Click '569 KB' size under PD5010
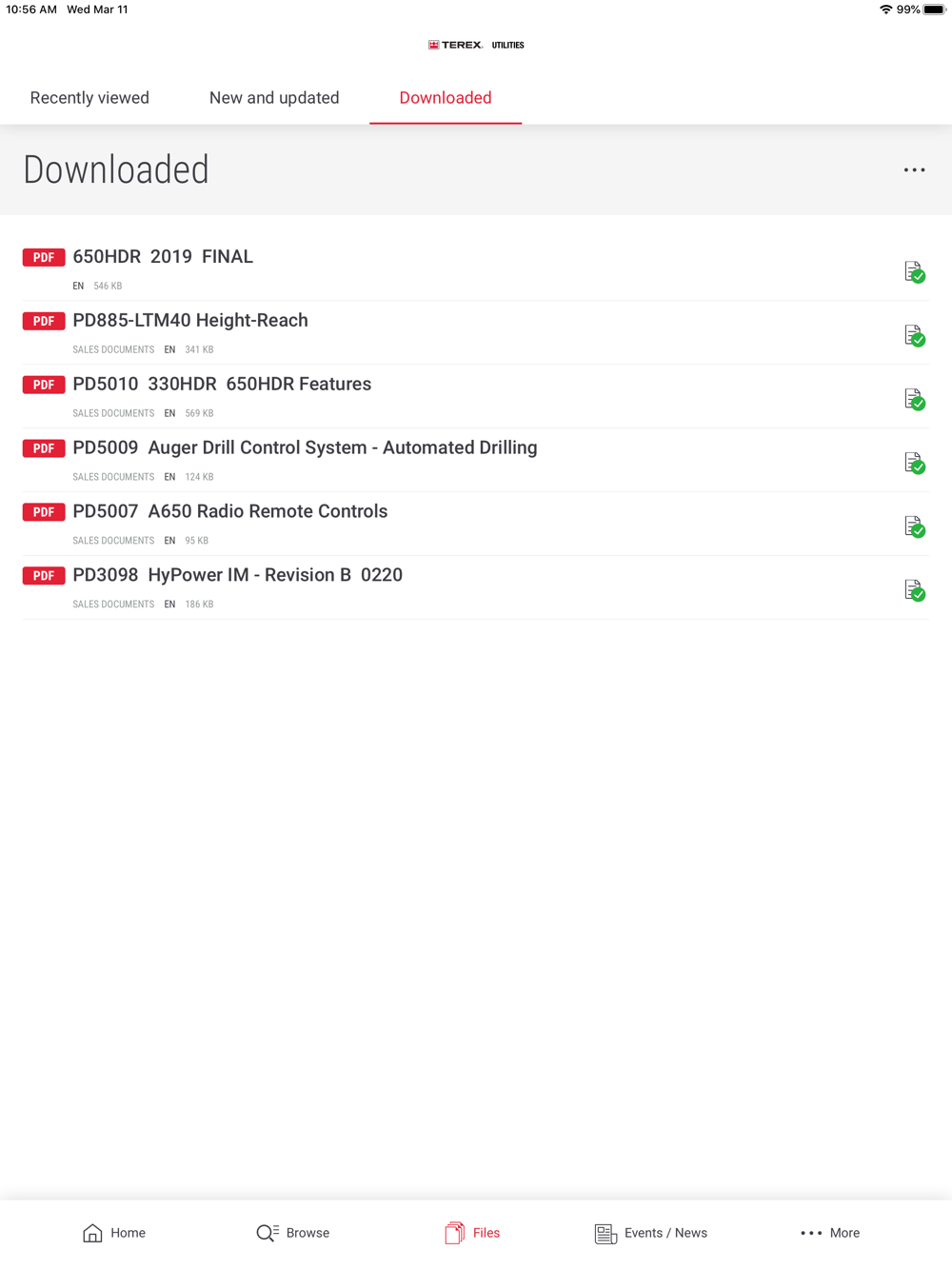Viewport: 952px width, 1270px height. coord(199,413)
